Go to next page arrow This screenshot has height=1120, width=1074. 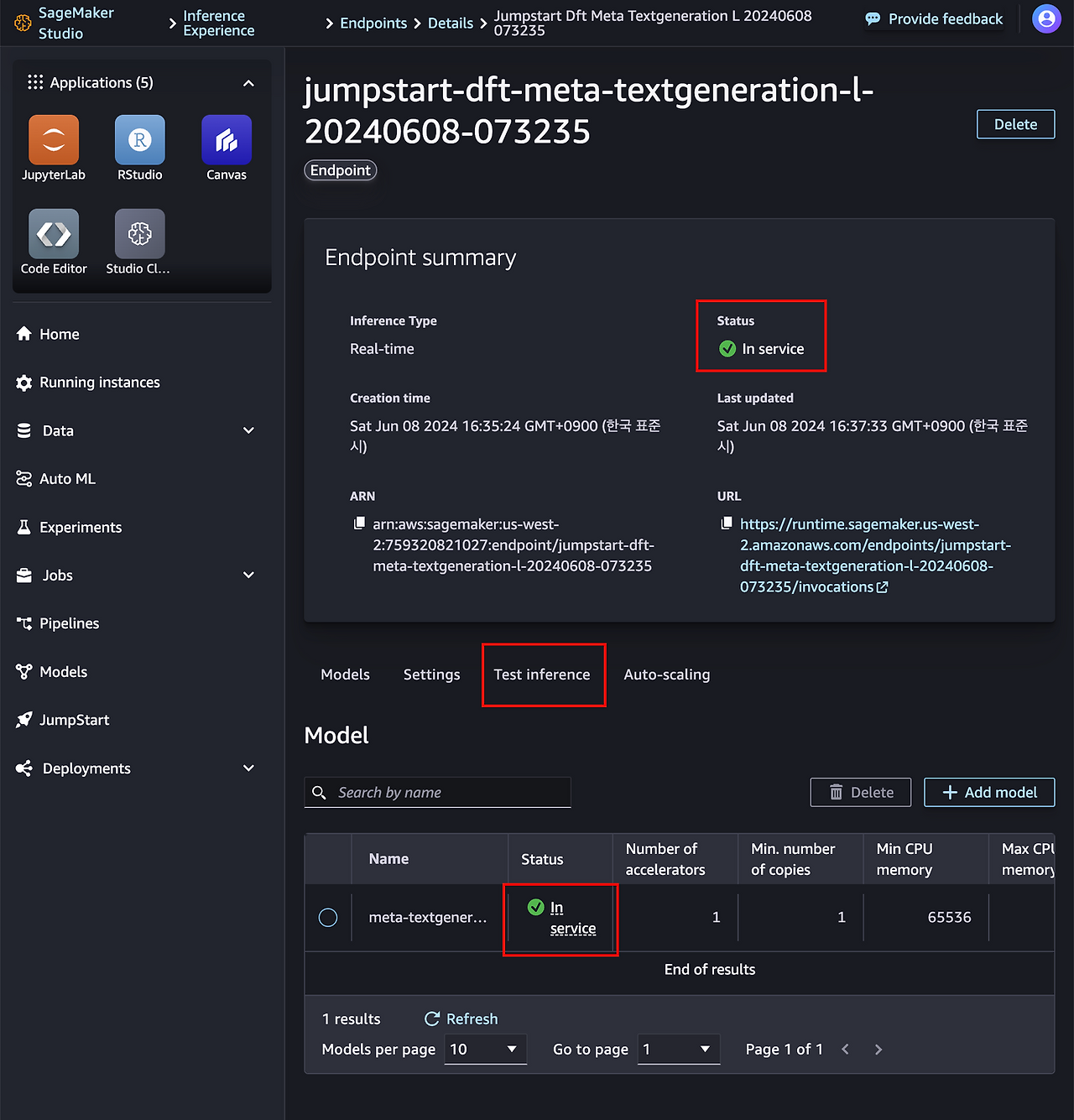coord(878,1050)
